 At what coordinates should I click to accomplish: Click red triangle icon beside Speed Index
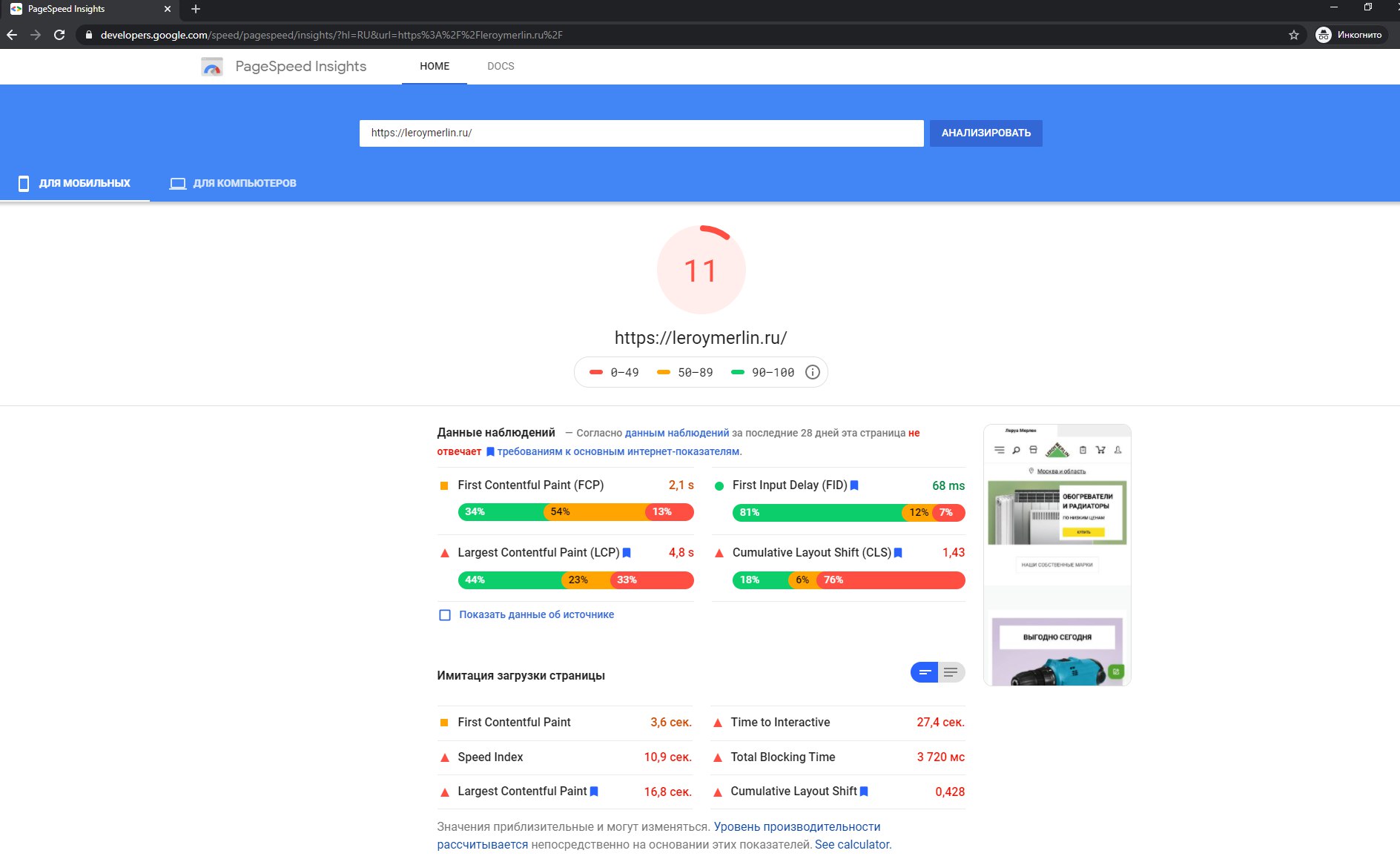pyautogui.click(x=445, y=757)
